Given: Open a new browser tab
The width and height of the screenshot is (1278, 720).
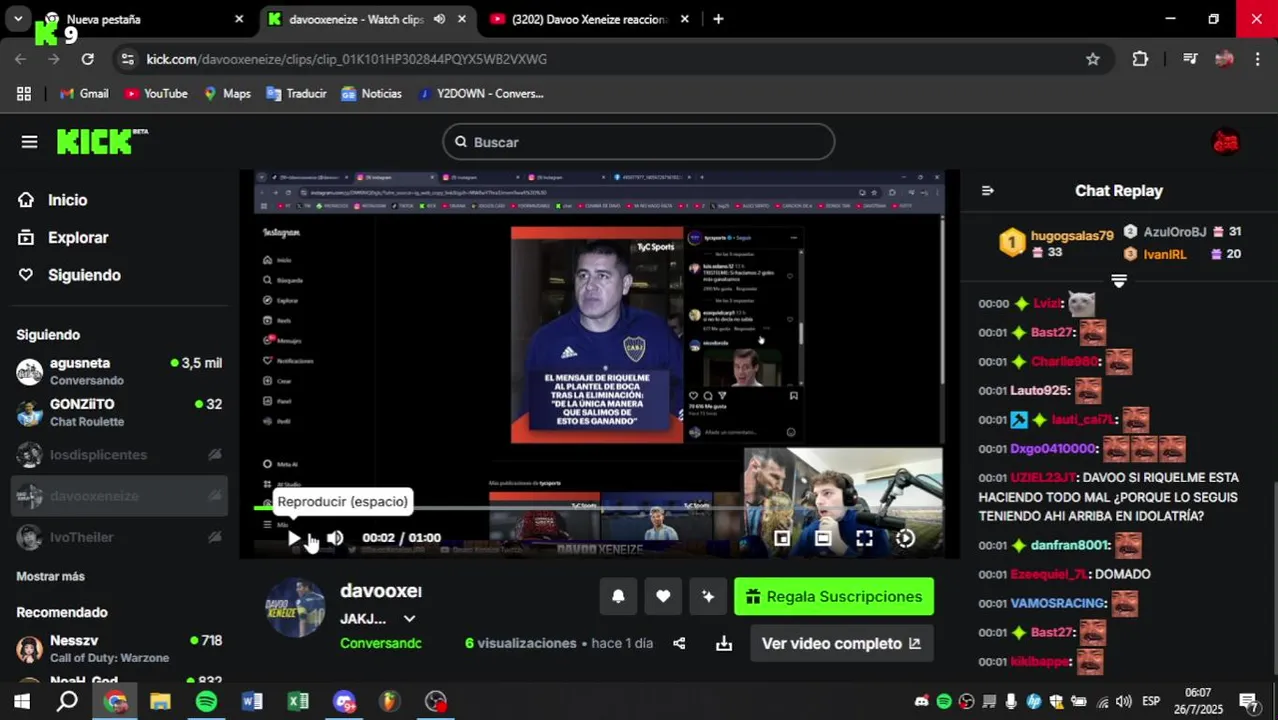Looking at the screenshot, I should point(718,19).
